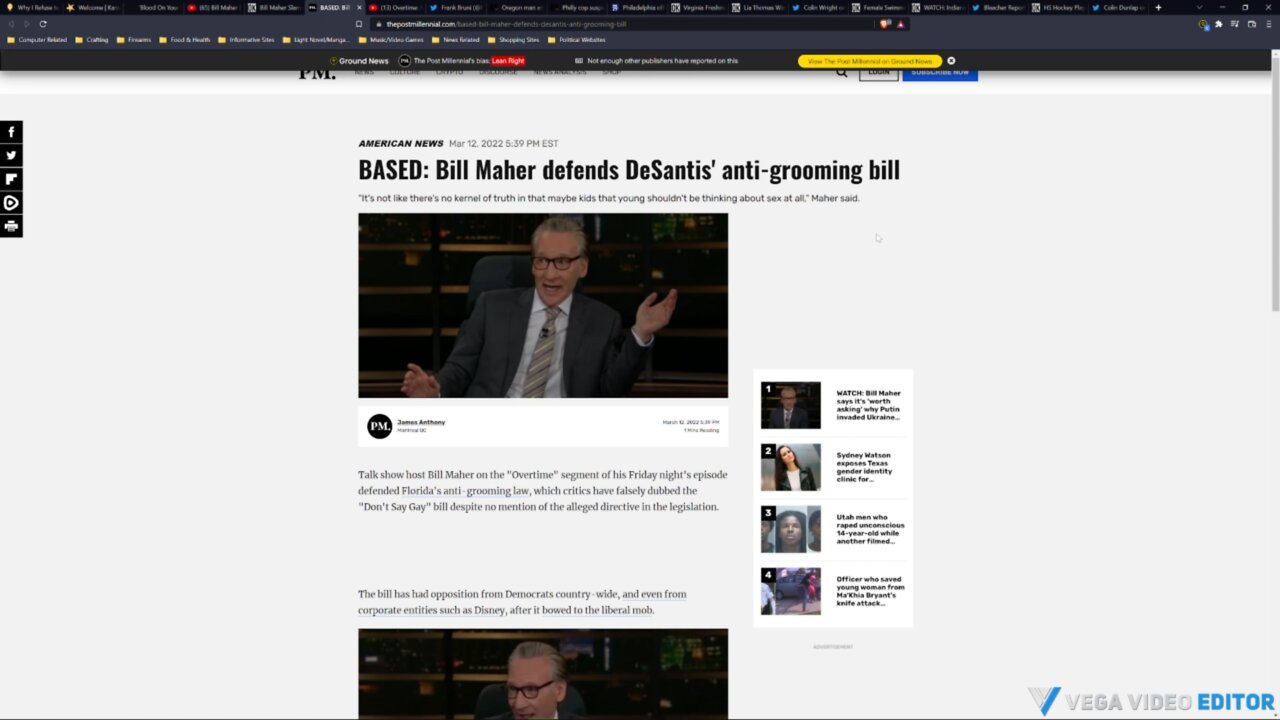Screen dimensions: 1280x720
Task: Switch to the 'Philly cop' tab
Action: [x=577, y=7]
